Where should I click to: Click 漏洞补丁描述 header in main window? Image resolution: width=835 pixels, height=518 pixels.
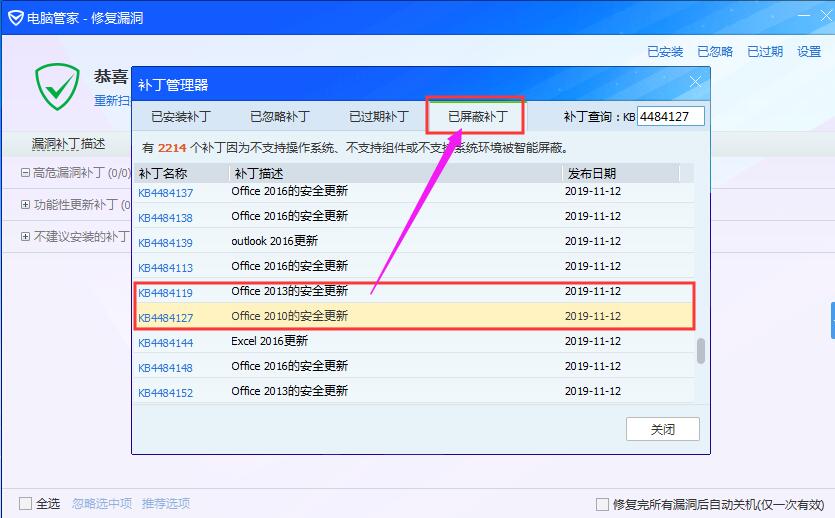[x=69, y=144]
